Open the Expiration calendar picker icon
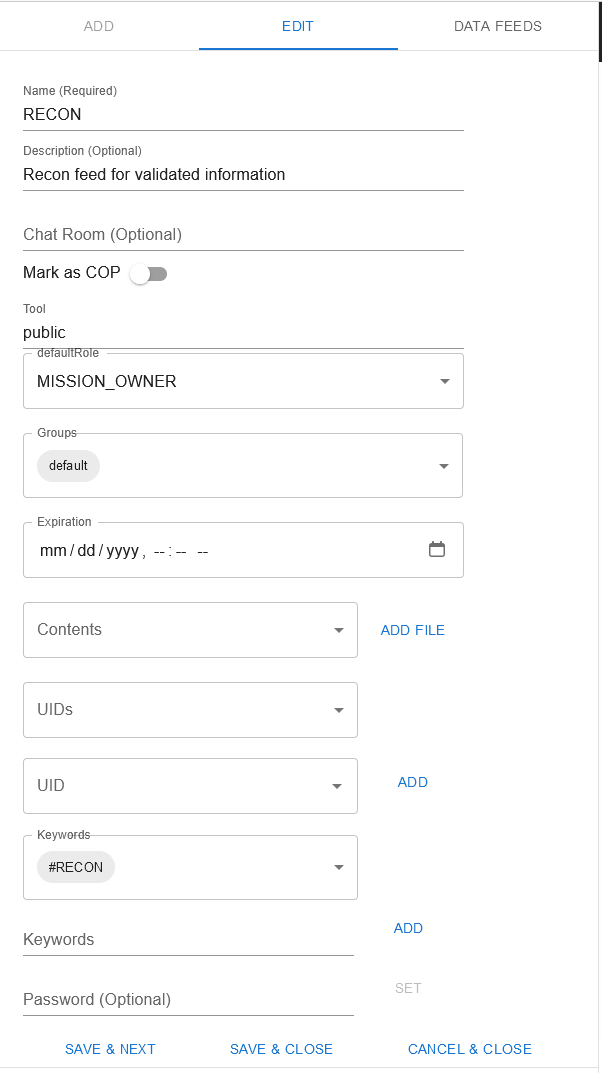The image size is (602, 1073). (x=436, y=549)
